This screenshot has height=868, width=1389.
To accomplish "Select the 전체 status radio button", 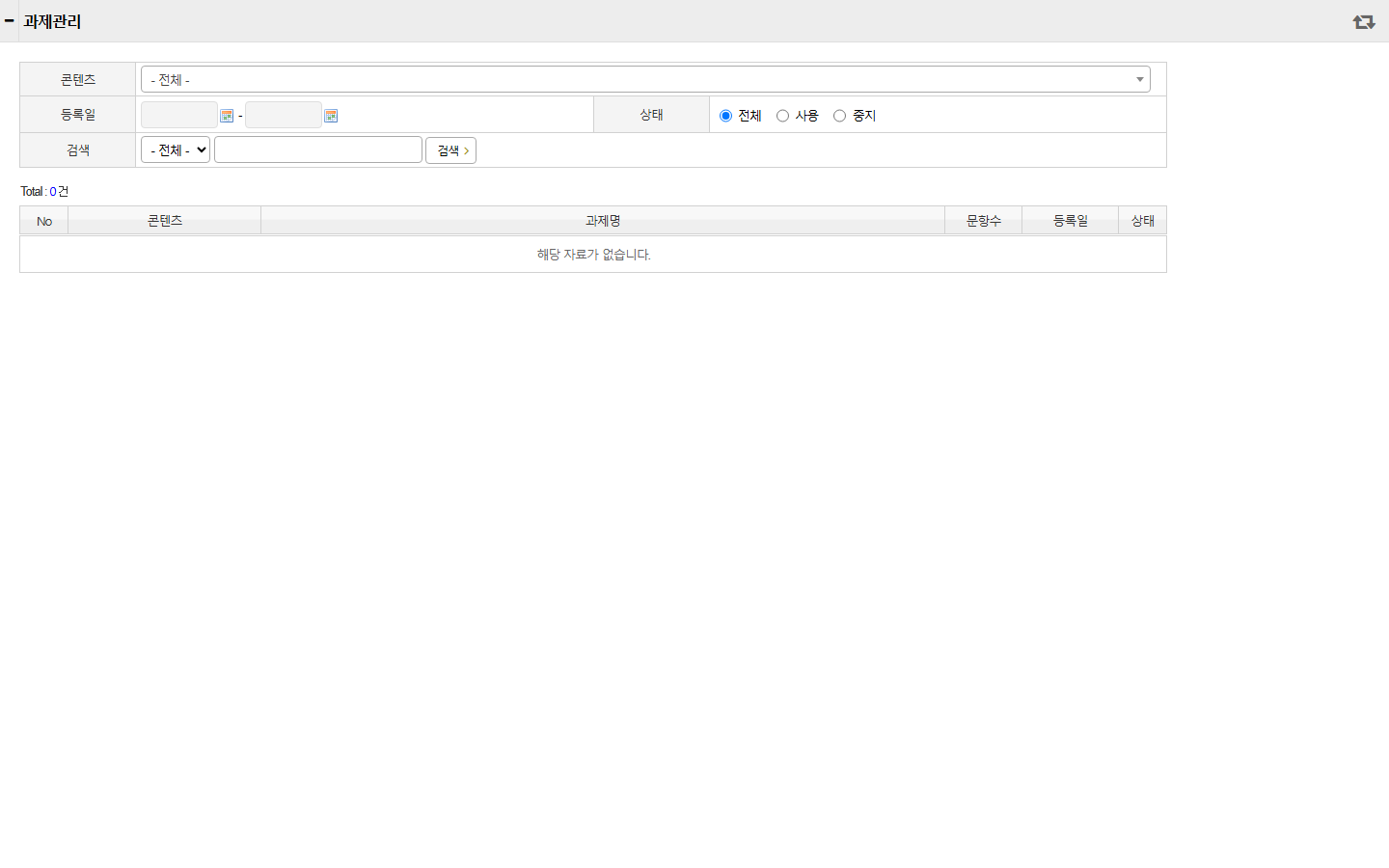I will tap(726, 116).
